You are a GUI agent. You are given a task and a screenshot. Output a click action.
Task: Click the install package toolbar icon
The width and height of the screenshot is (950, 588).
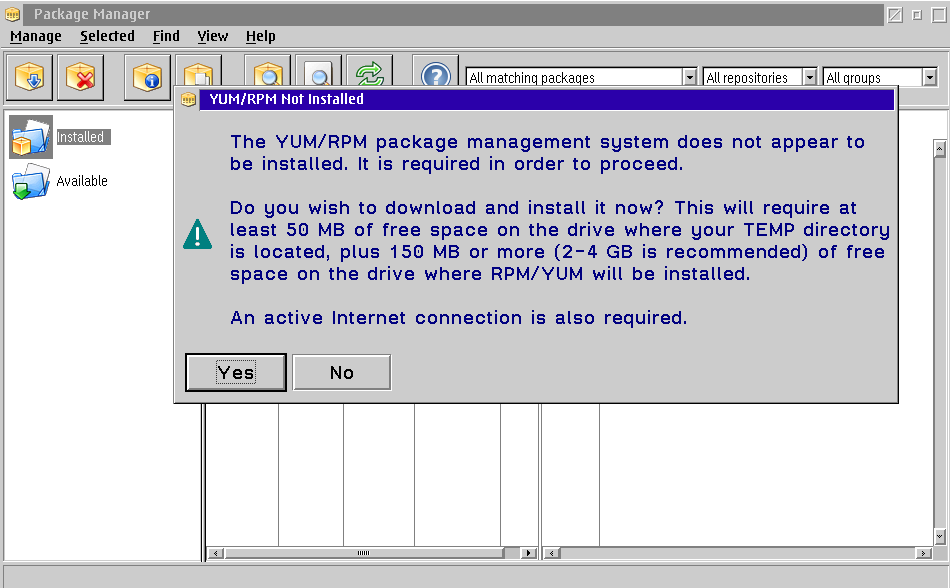(x=29, y=77)
